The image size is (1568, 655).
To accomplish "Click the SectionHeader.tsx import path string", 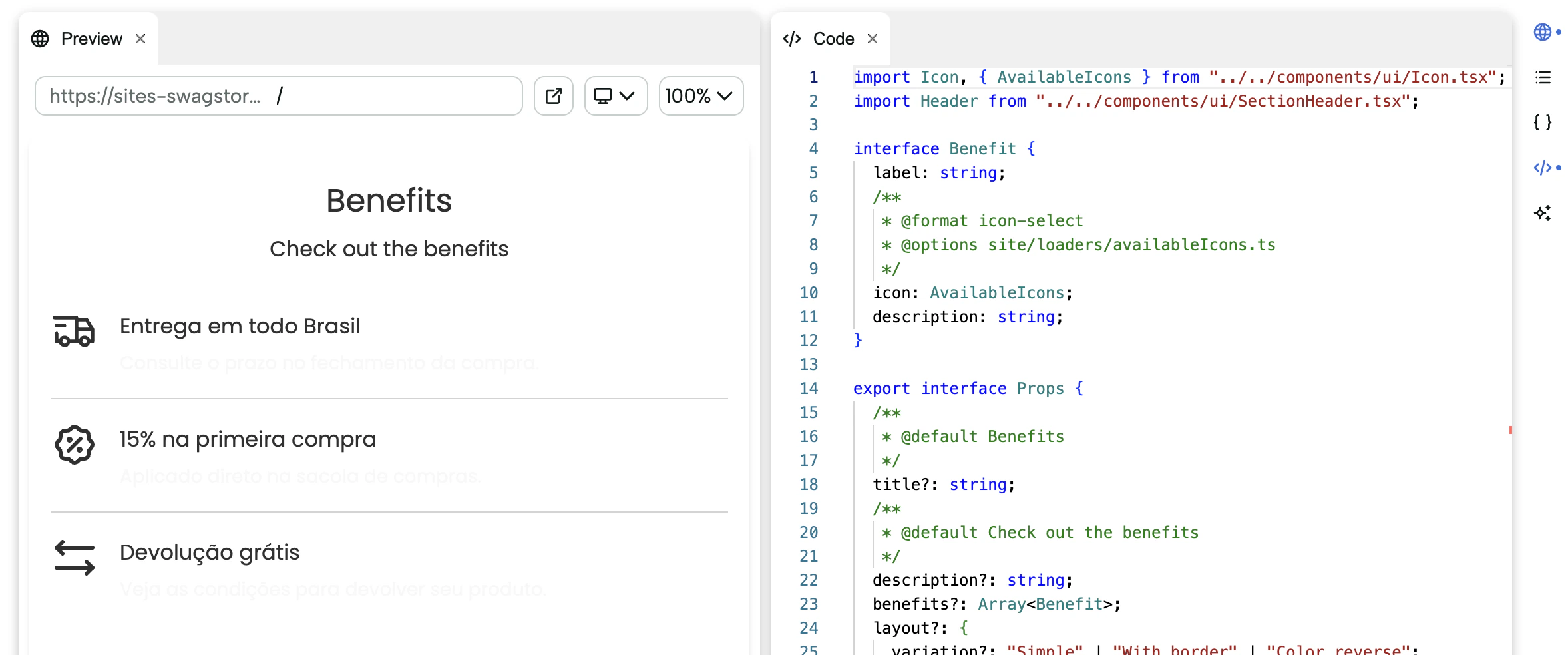I will coord(1223,101).
